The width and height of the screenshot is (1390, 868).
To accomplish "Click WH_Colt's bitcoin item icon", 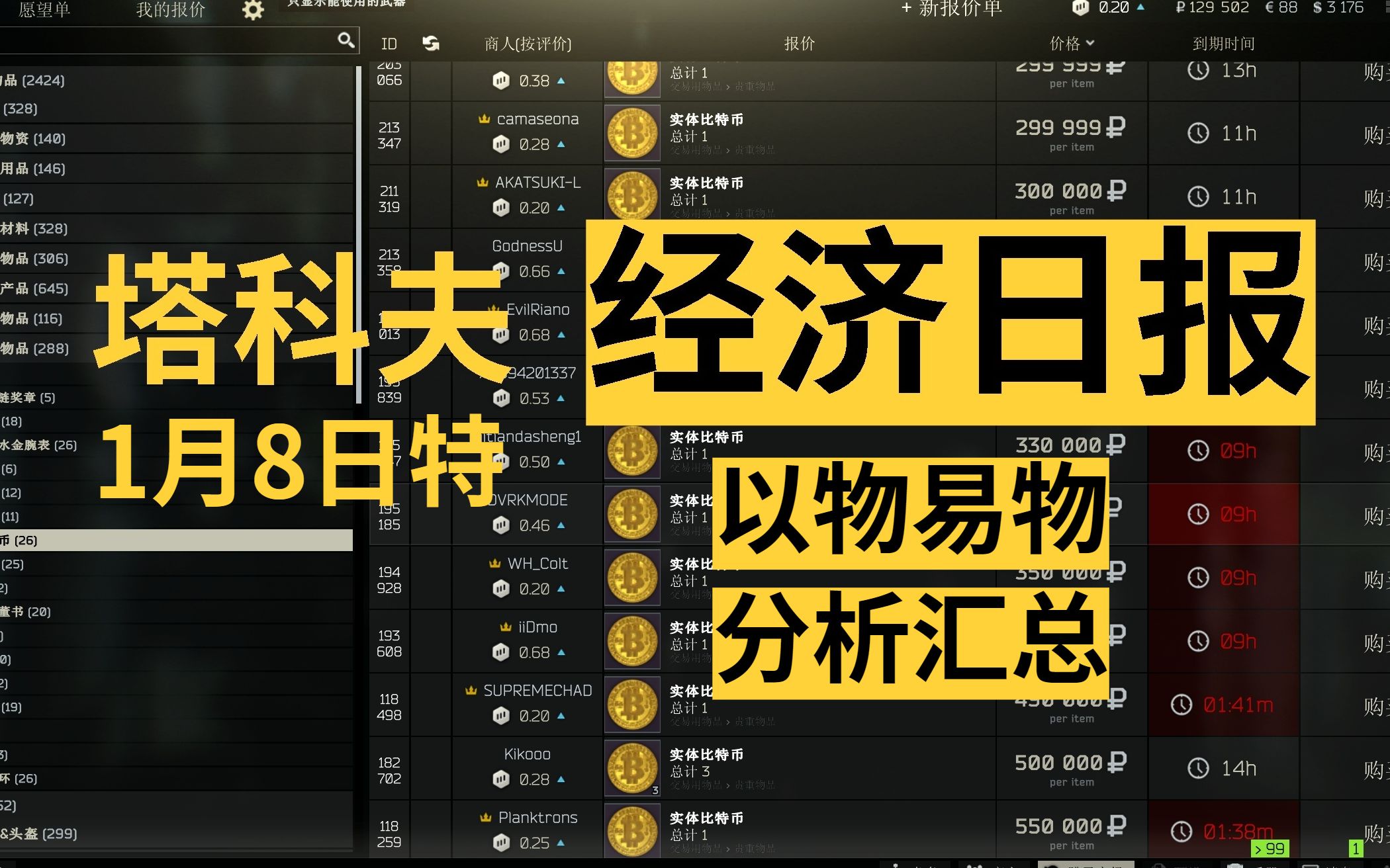I will click(632, 578).
